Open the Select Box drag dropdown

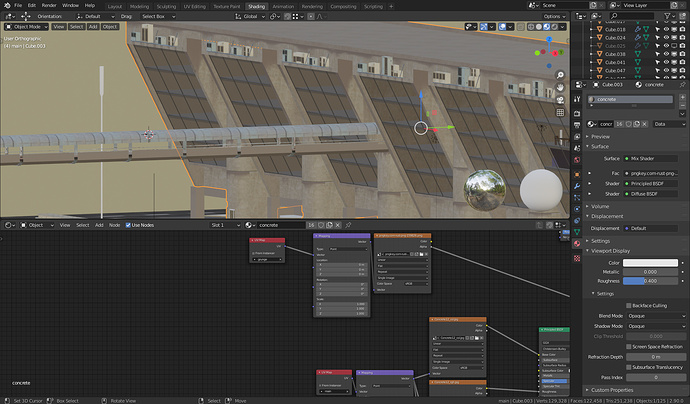coord(158,16)
